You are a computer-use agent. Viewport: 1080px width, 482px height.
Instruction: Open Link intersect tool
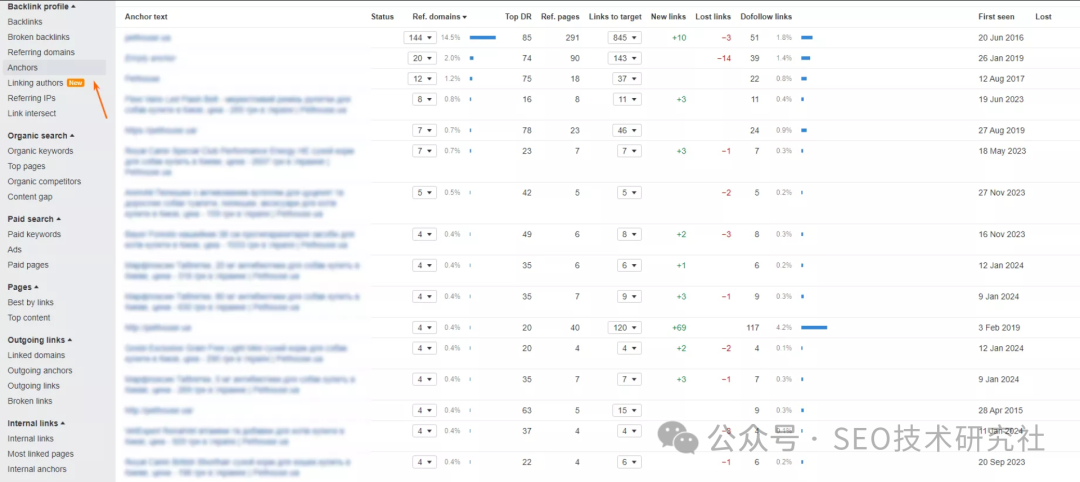32,113
